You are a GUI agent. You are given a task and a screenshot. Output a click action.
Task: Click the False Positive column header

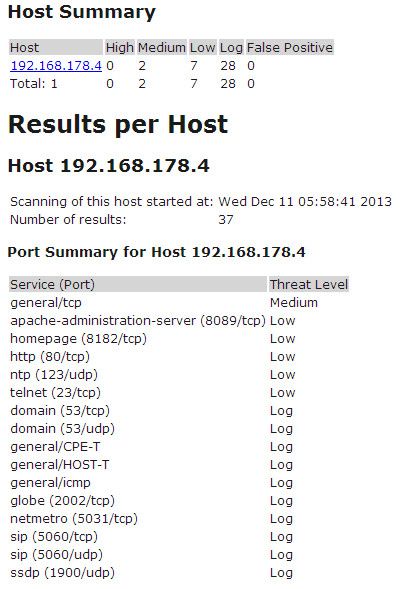coord(290,47)
